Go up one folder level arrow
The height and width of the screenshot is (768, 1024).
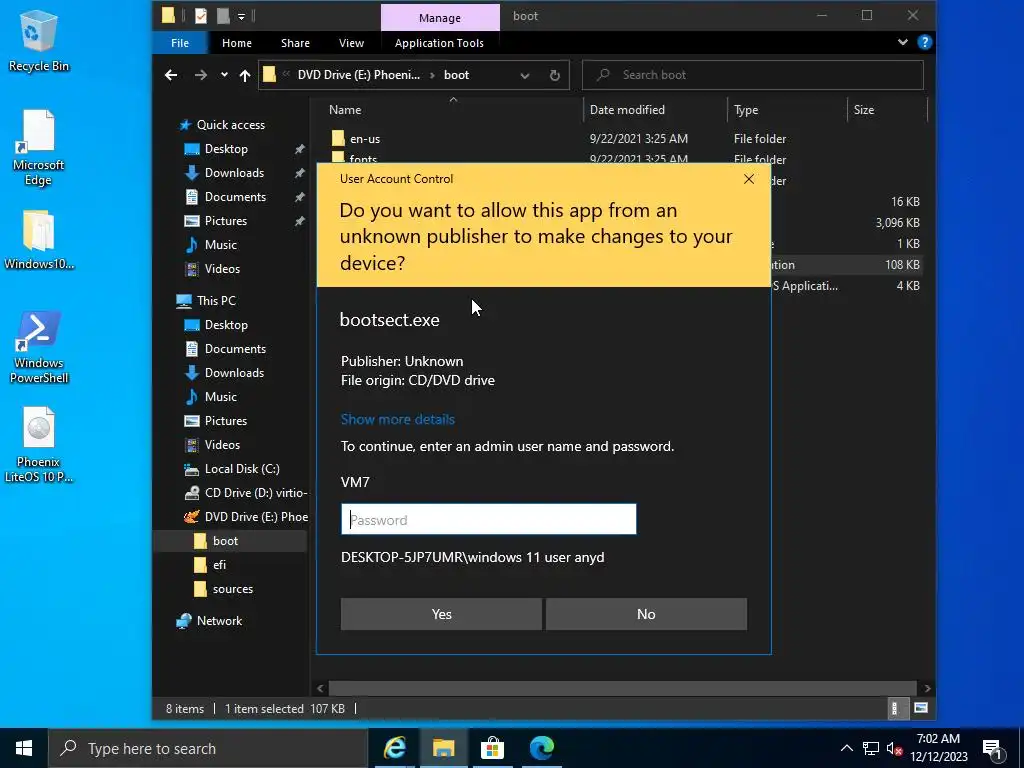245,75
